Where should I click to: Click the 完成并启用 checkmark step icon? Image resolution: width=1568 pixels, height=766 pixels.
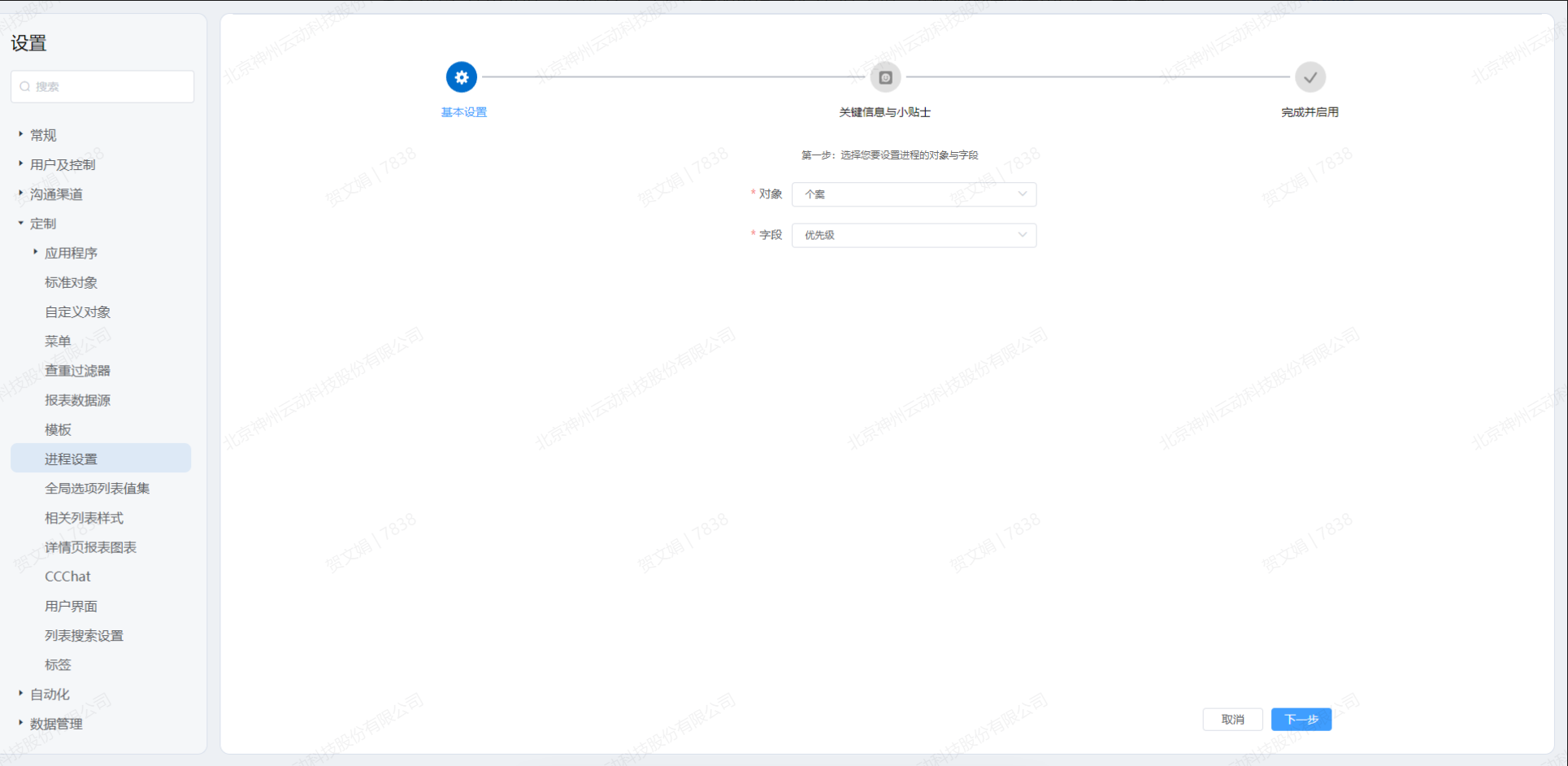coord(1310,77)
